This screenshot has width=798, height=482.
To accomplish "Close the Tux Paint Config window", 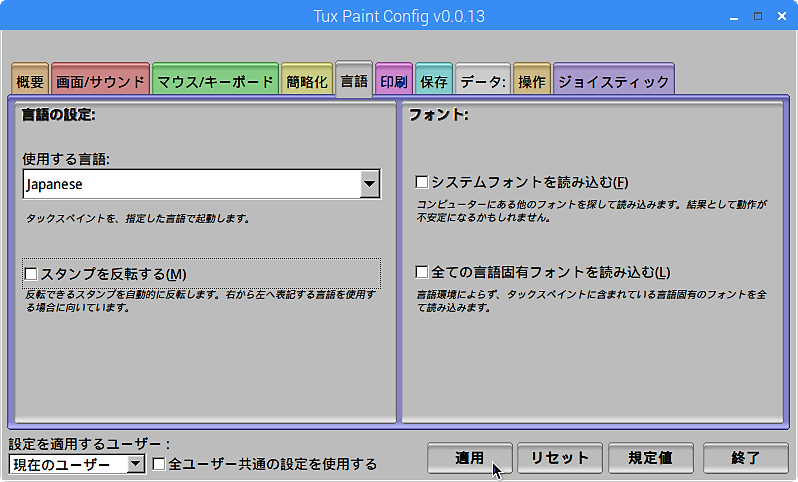I will (782, 16).
